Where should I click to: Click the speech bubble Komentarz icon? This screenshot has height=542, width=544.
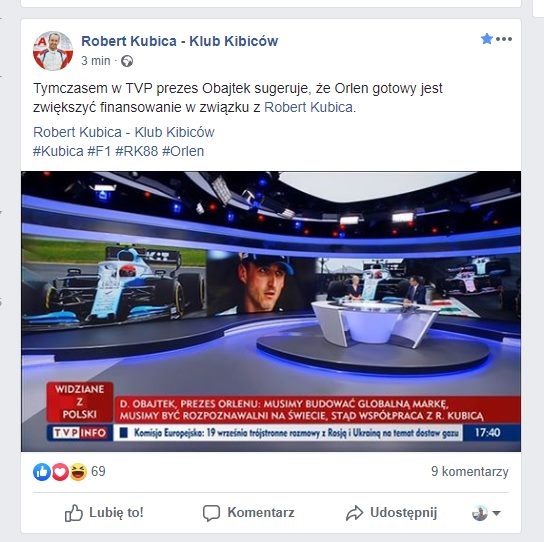tap(211, 513)
